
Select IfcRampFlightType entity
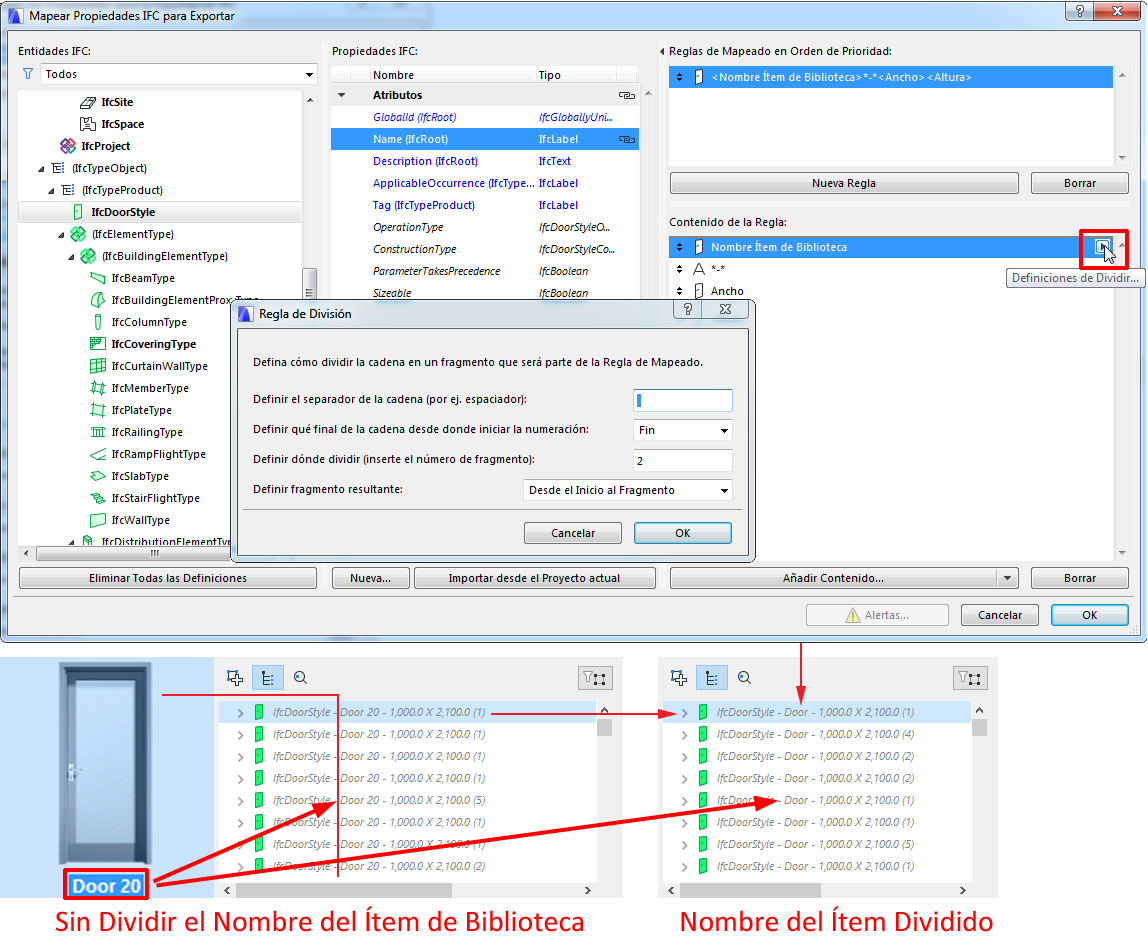coord(158,454)
